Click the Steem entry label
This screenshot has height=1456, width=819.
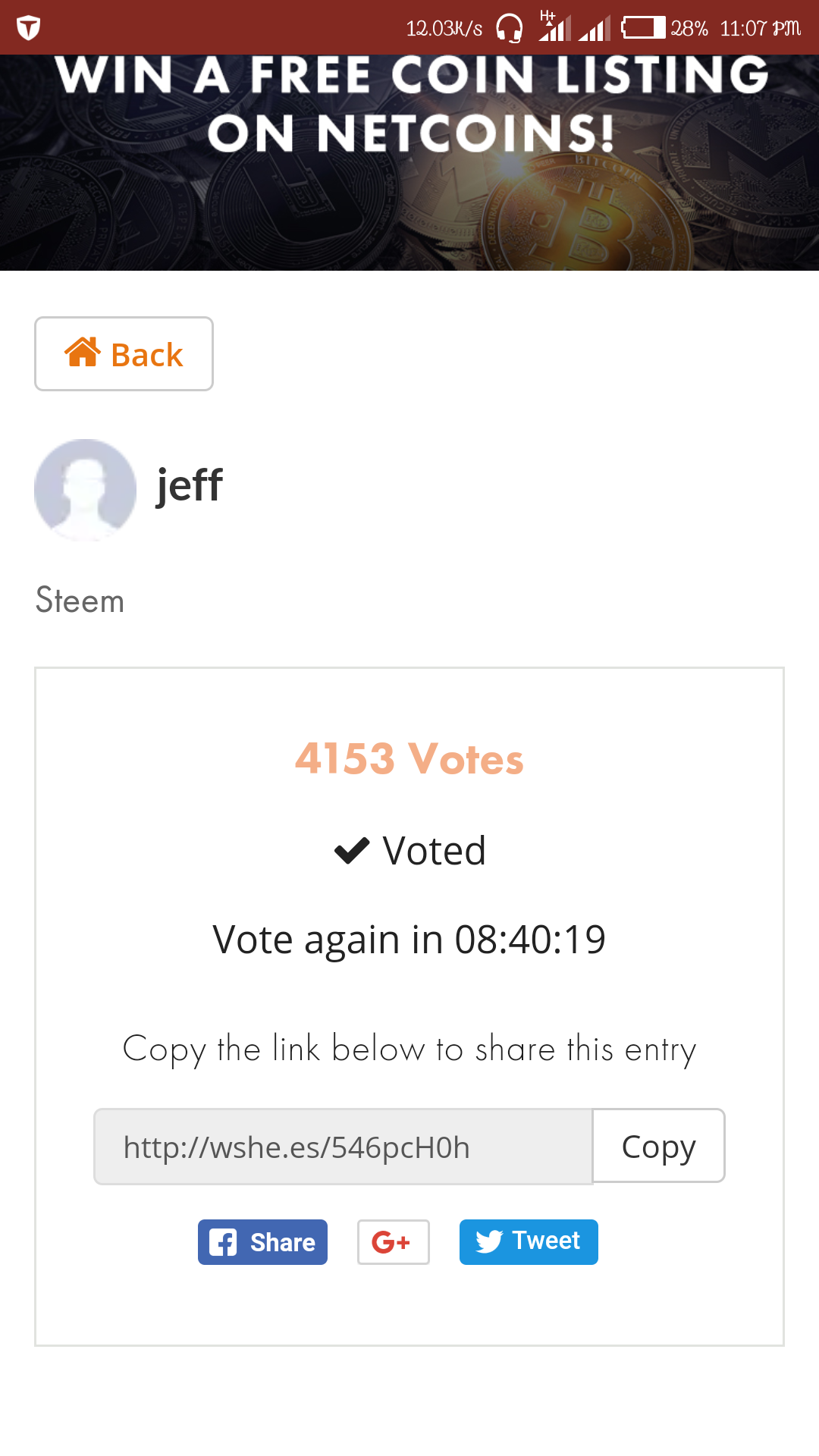tap(80, 601)
